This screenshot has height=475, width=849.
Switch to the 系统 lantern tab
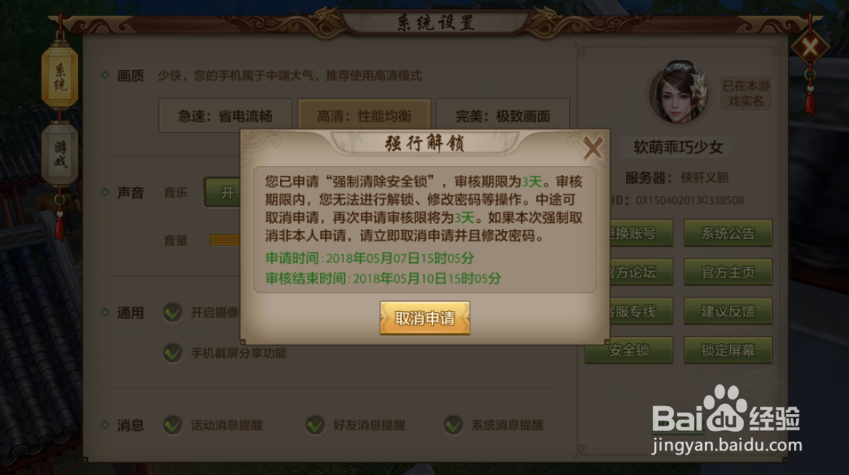click(x=60, y=77)
